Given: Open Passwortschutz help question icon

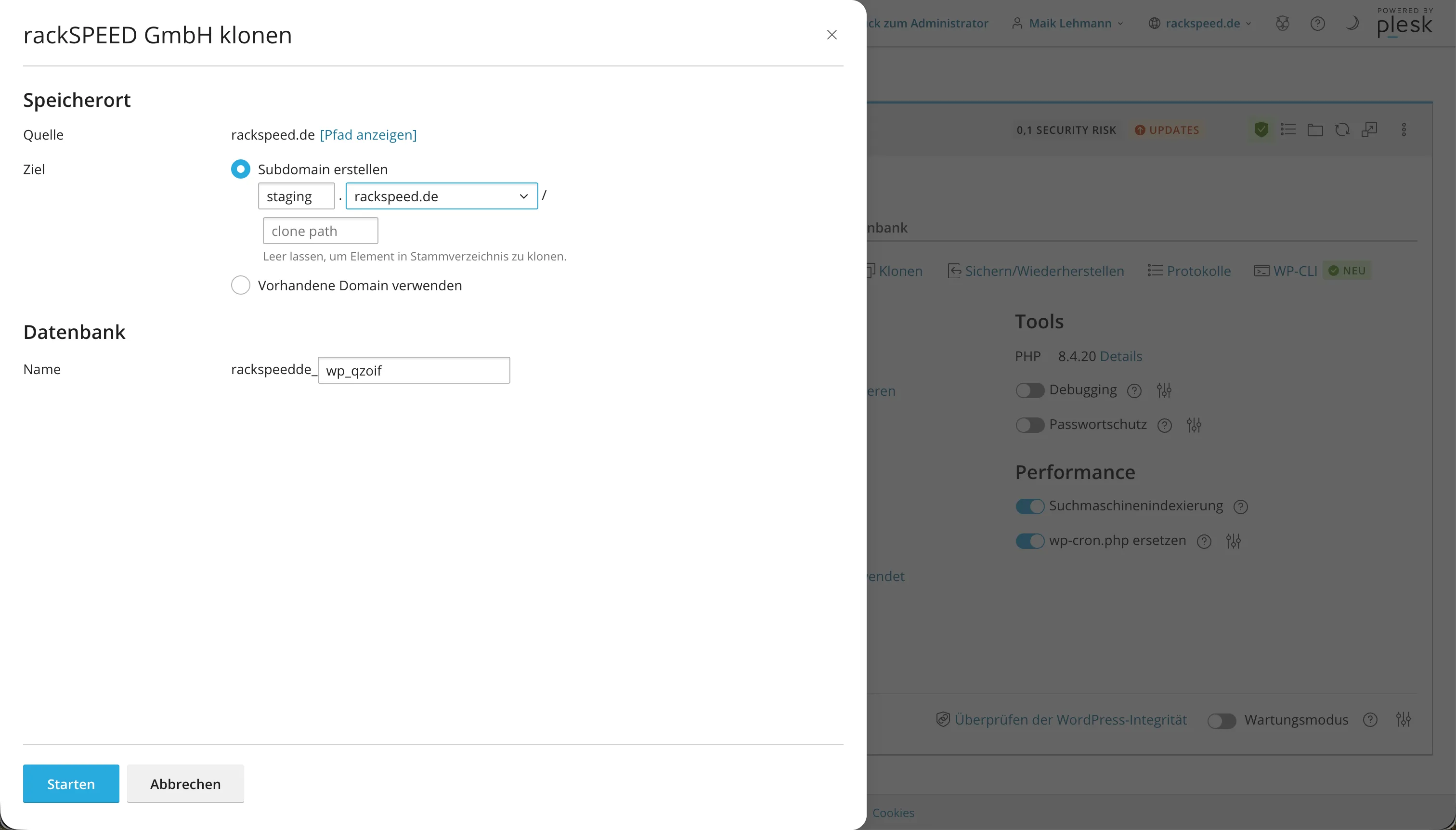Looking at the screenshot, I should [1165, 425].
